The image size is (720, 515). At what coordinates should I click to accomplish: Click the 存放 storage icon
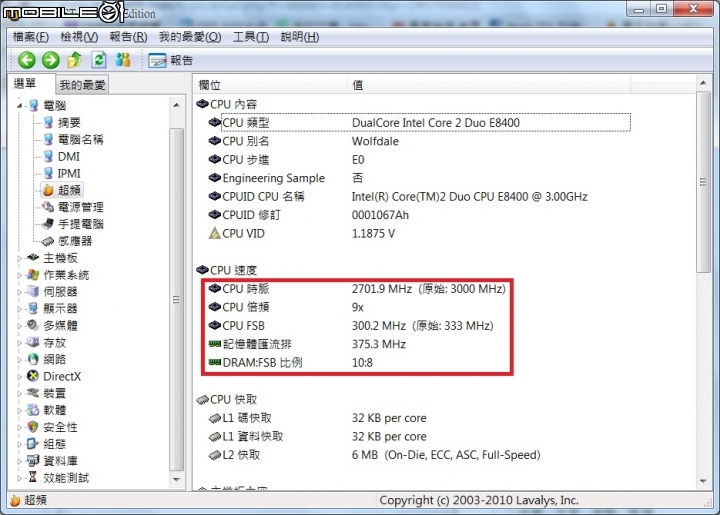tap(33, 342)
